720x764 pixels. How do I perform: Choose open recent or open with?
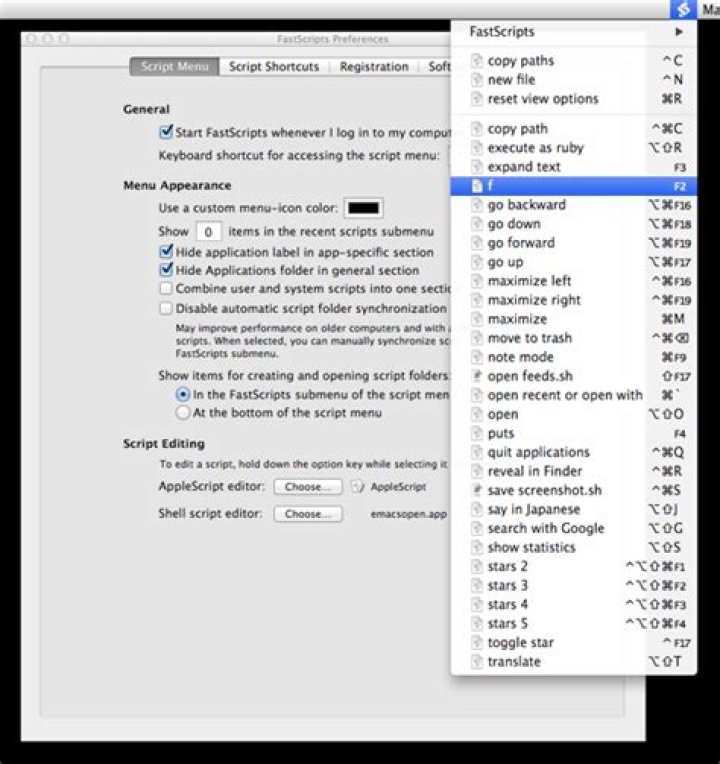573,395
